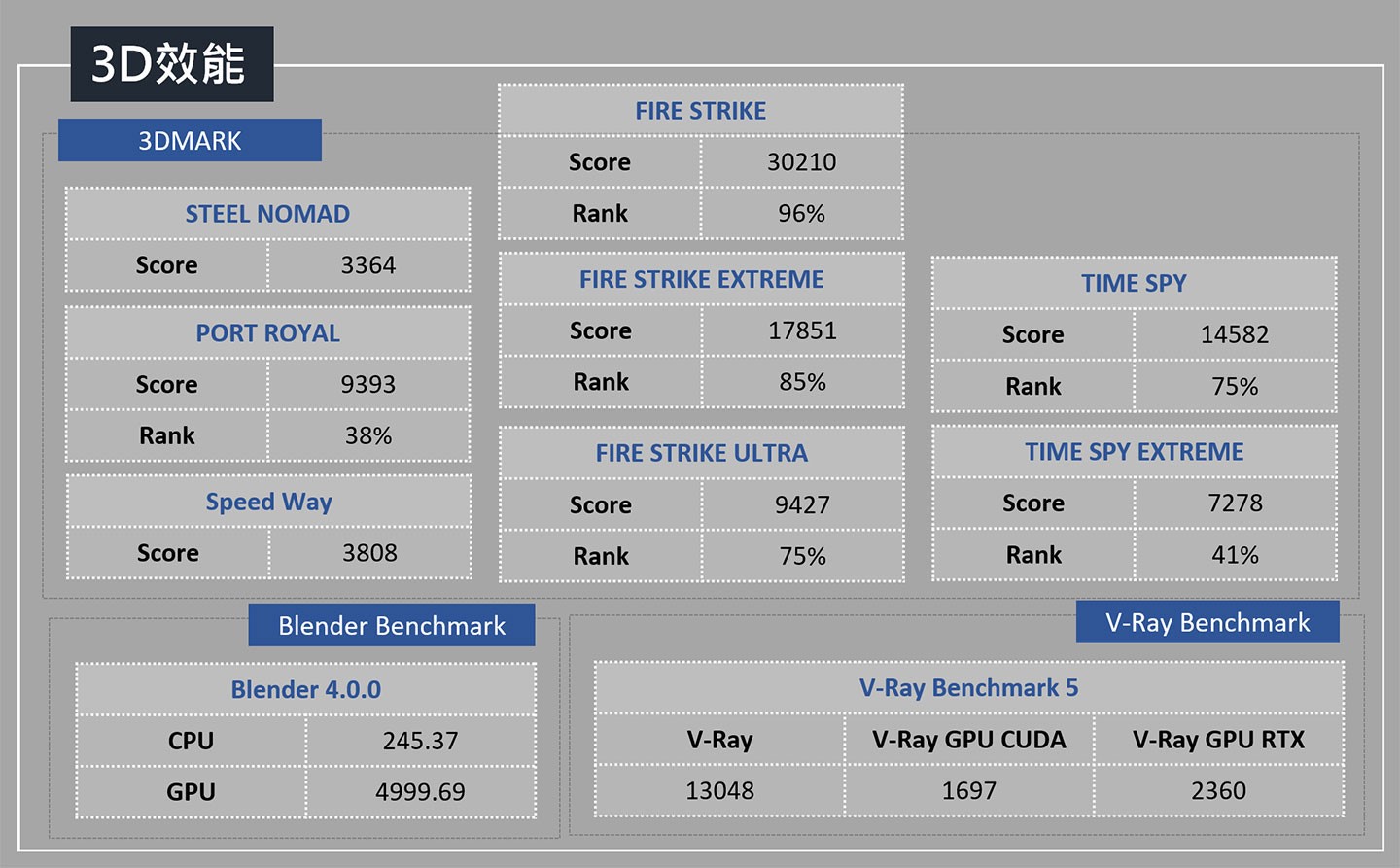Select Time Spy rank 75%

point(1236,386)
